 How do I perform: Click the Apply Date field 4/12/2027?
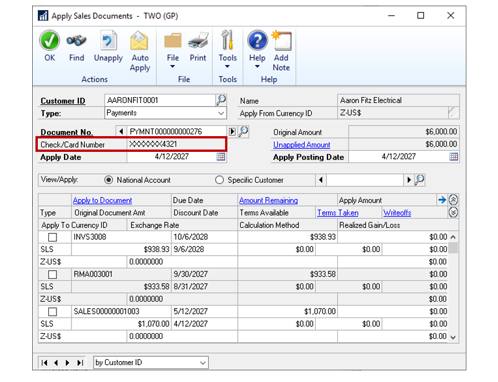[171, 157]
